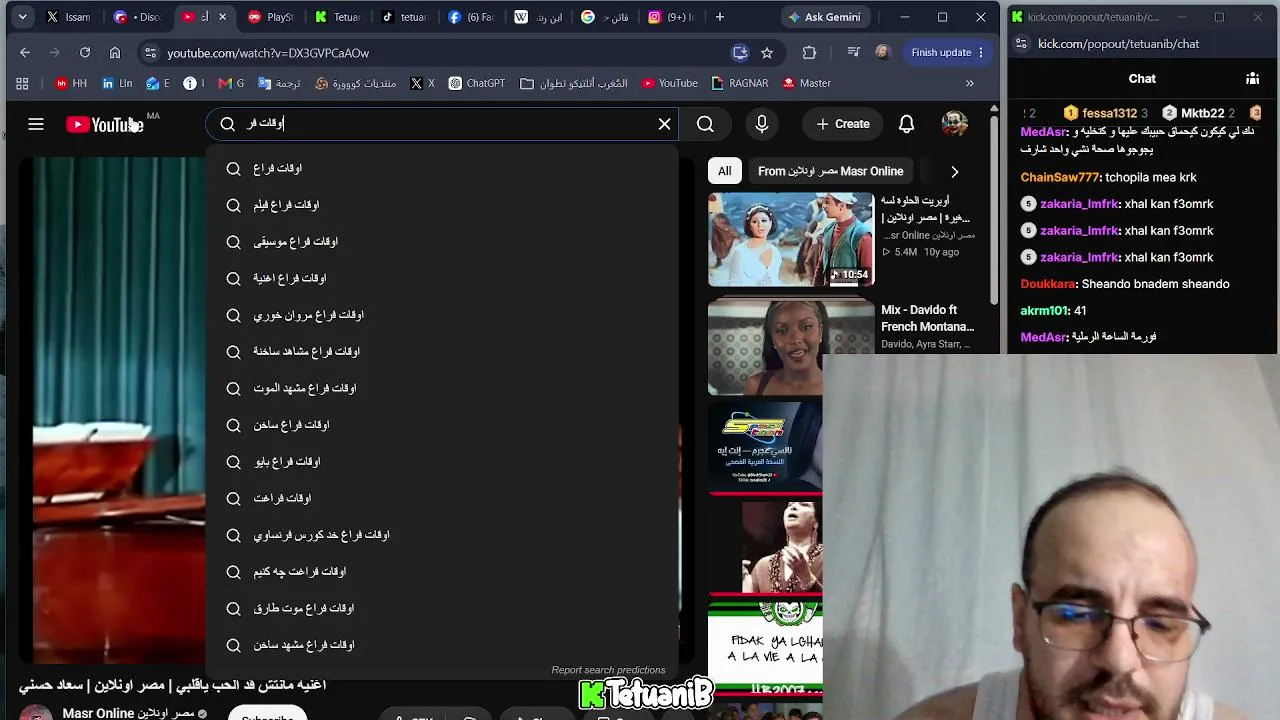Click ChainSaw777 username in Kick chat
This screenshot has height=720, width=1280.
tap(1060, 177)
